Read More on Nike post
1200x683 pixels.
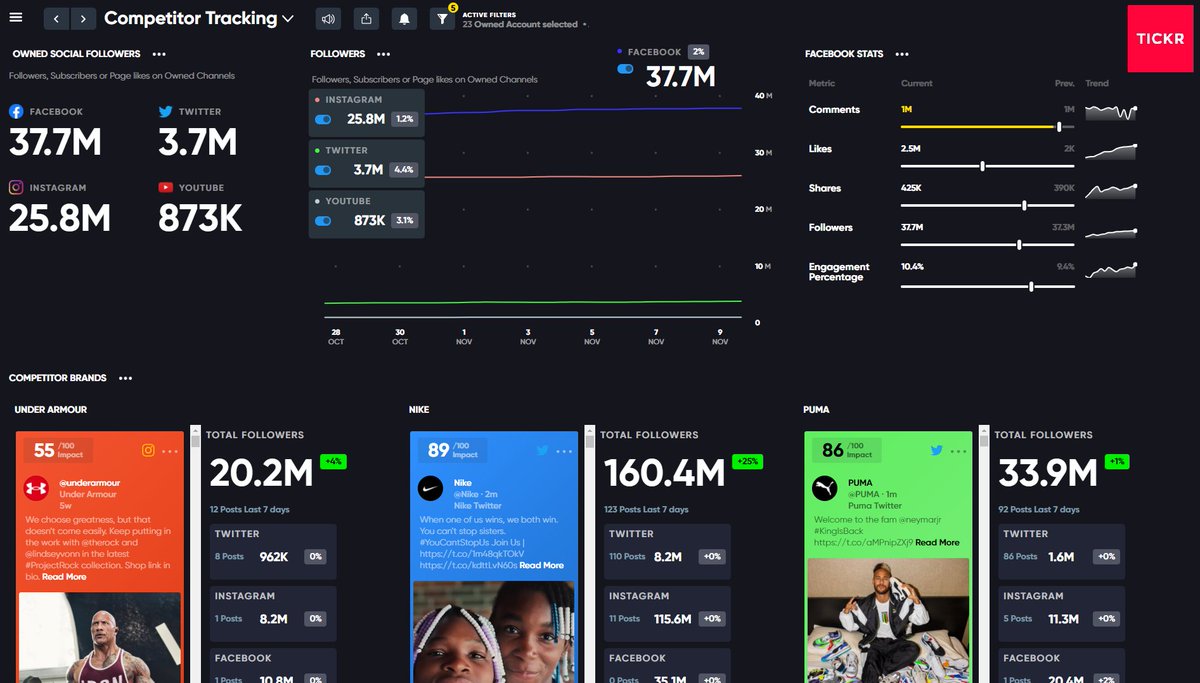[541, 565]
